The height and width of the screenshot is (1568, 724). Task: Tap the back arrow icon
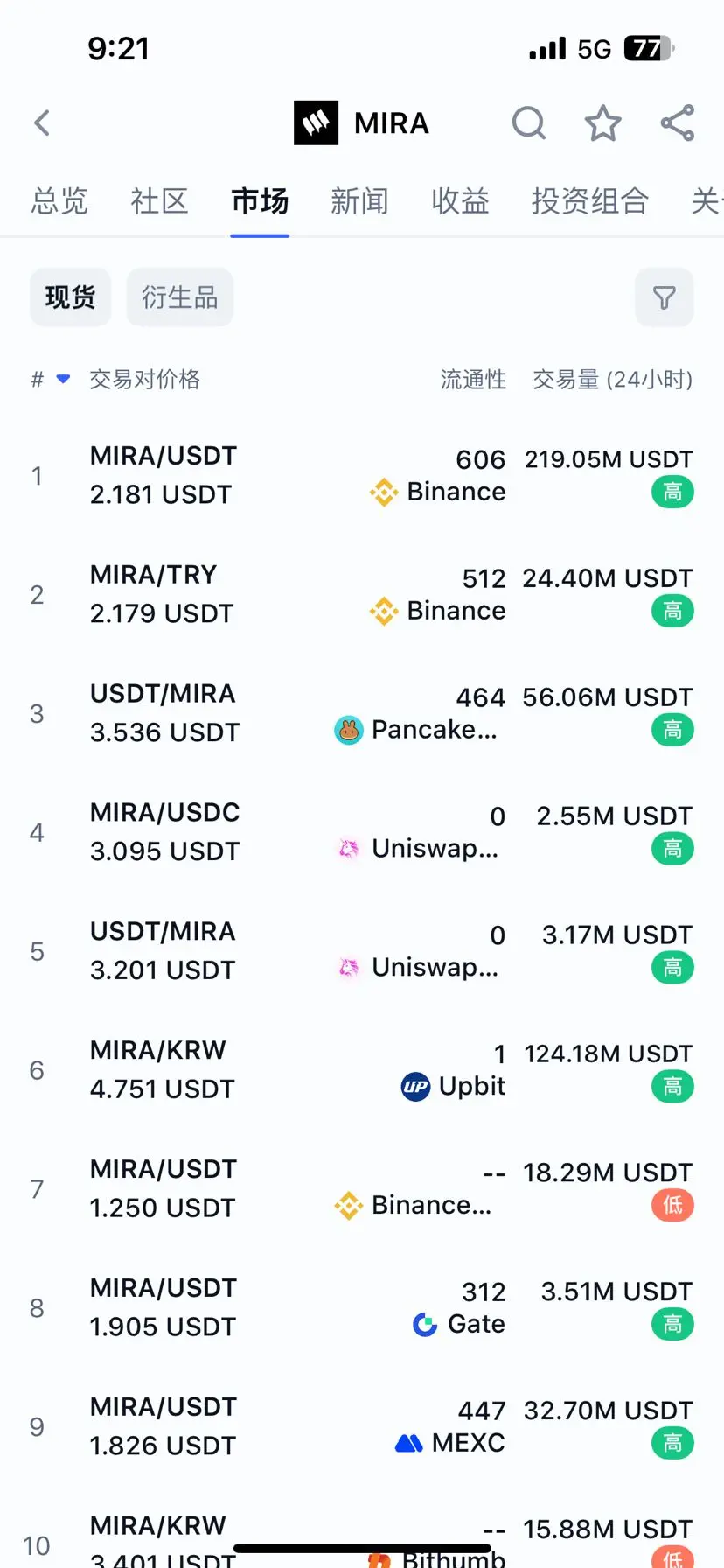pyautogui.click(x=42, y=123)
